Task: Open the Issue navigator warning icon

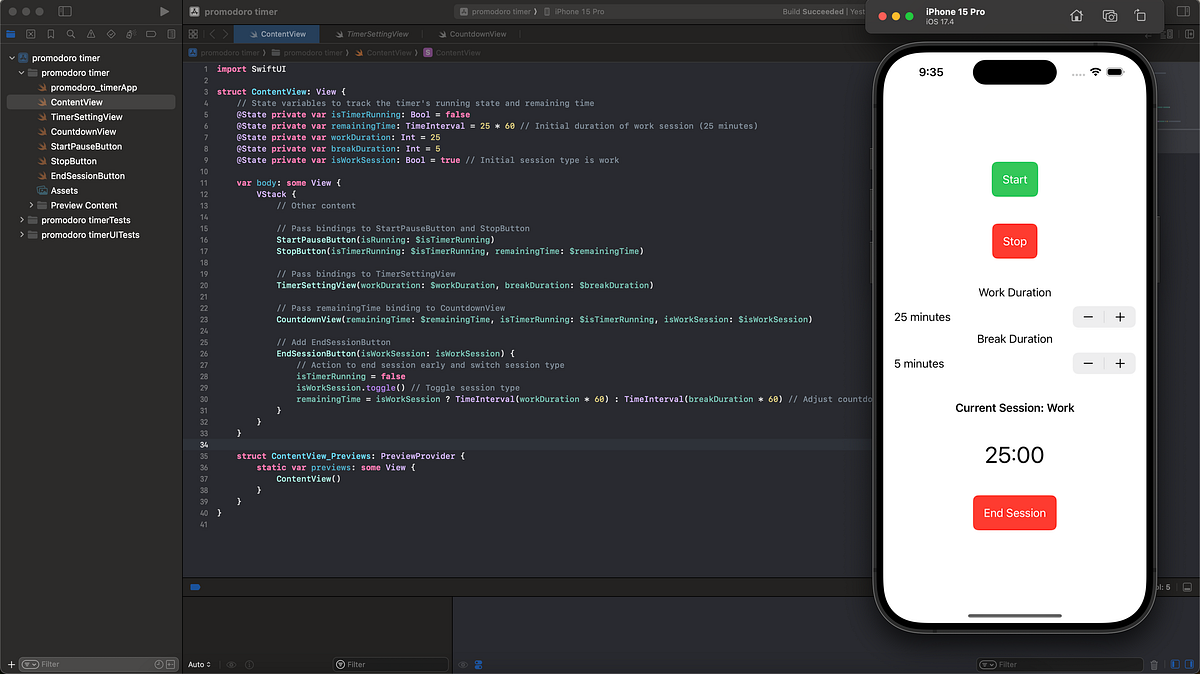Action: coord(92,32)
